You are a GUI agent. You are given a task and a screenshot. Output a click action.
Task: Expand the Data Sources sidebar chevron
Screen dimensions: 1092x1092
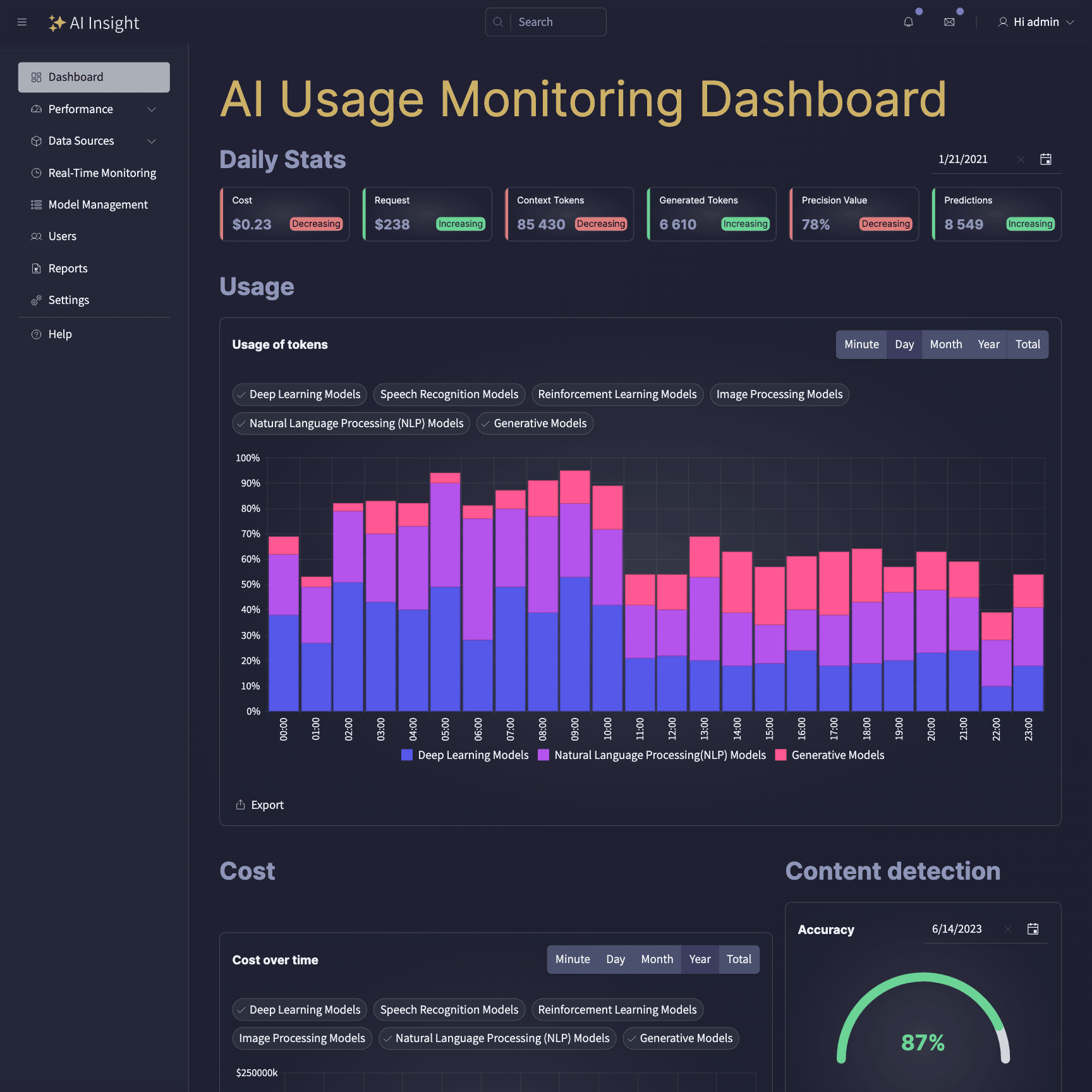pyautogui.click(x=152, y=141)
